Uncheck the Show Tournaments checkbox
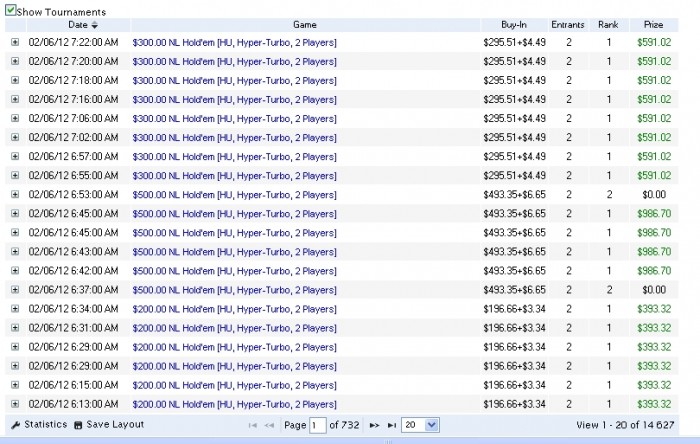 point(10,10)
